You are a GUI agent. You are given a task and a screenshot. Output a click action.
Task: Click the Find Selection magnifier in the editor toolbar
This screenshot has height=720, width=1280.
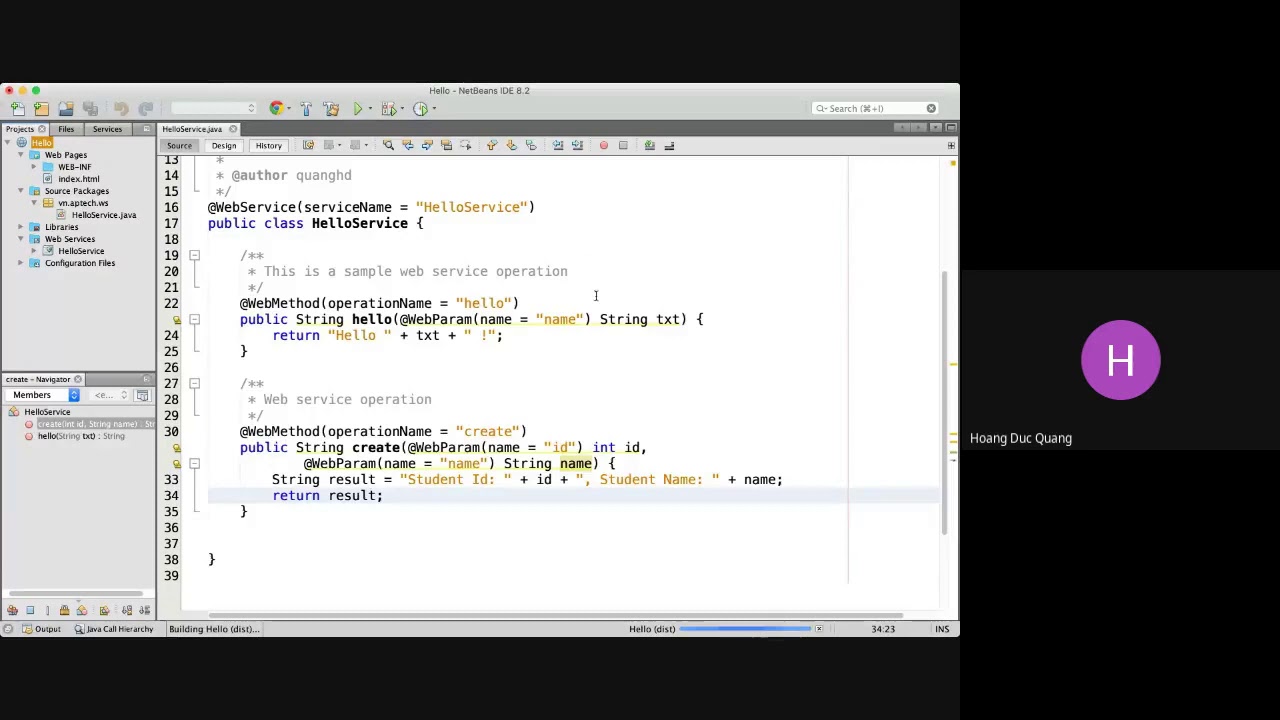[x=388, y=145]
